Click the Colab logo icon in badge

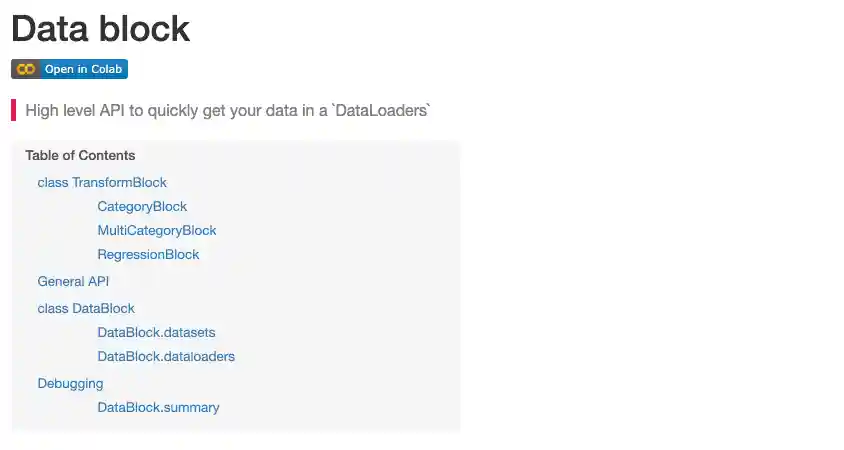click(x=25, y=69)
